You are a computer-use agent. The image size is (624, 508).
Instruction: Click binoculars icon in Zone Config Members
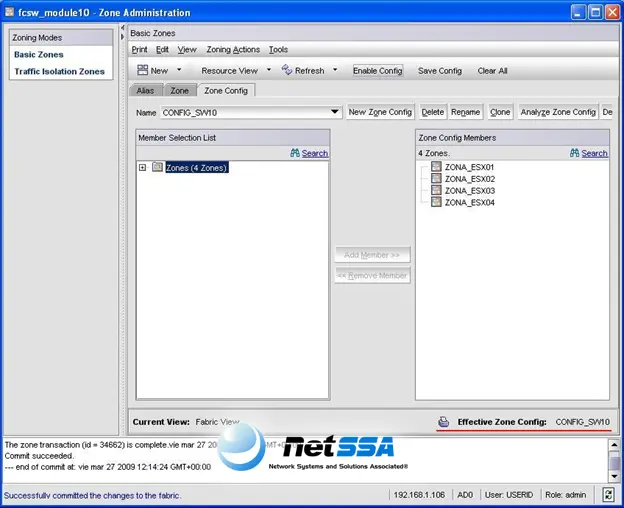(x=574, y=153)
